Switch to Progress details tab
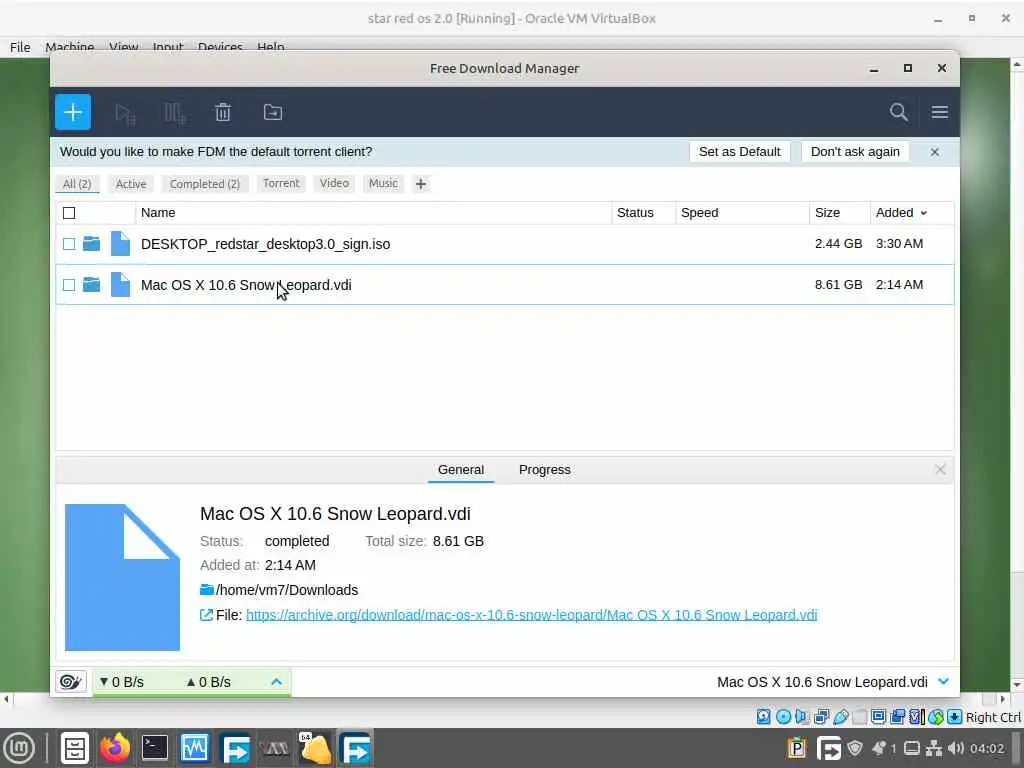The width and height of the screenshot is (1024, 768). click(x=545, y=470)
